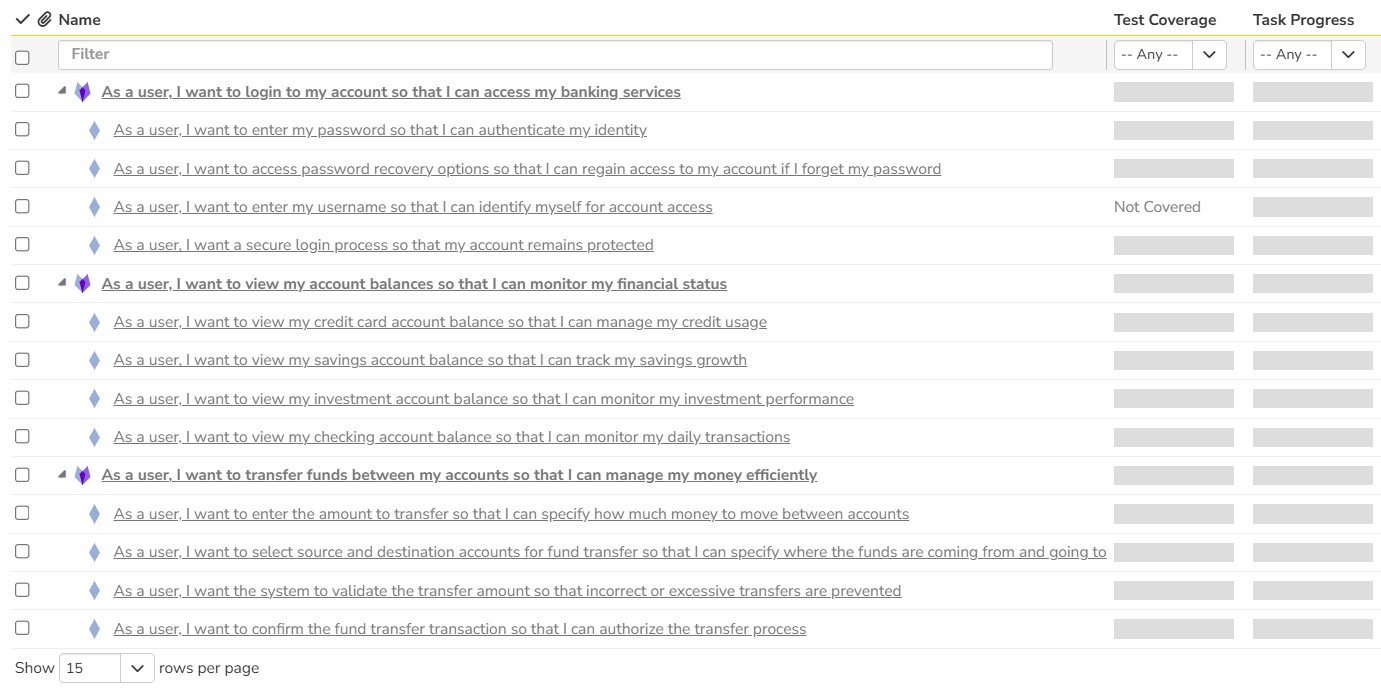1381x690 pixels.
Task: Select the checkbox for the investment account balance story
Action: click(22, 398)
